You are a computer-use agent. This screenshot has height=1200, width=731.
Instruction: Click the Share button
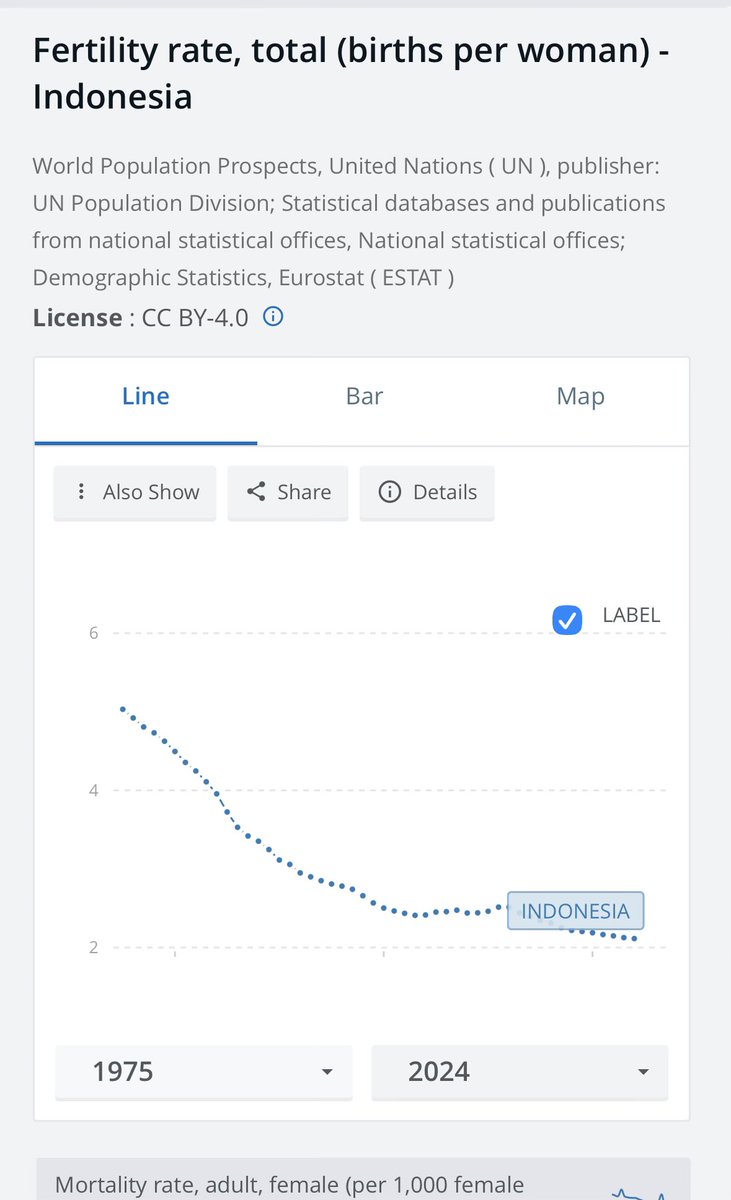(x=288, y=492)
